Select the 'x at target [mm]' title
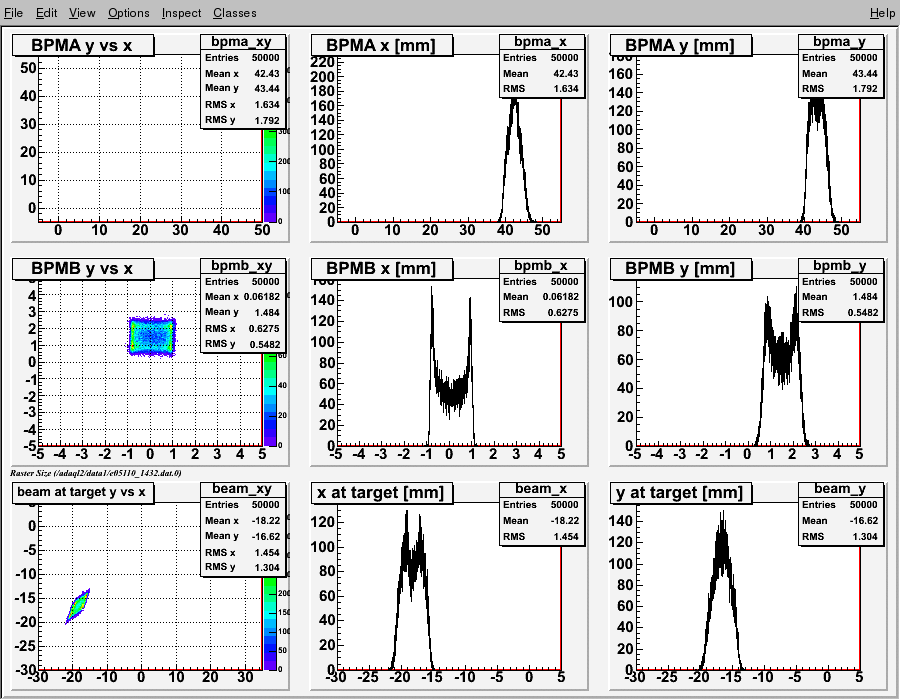The image size is (900, 700). (382, 492)
